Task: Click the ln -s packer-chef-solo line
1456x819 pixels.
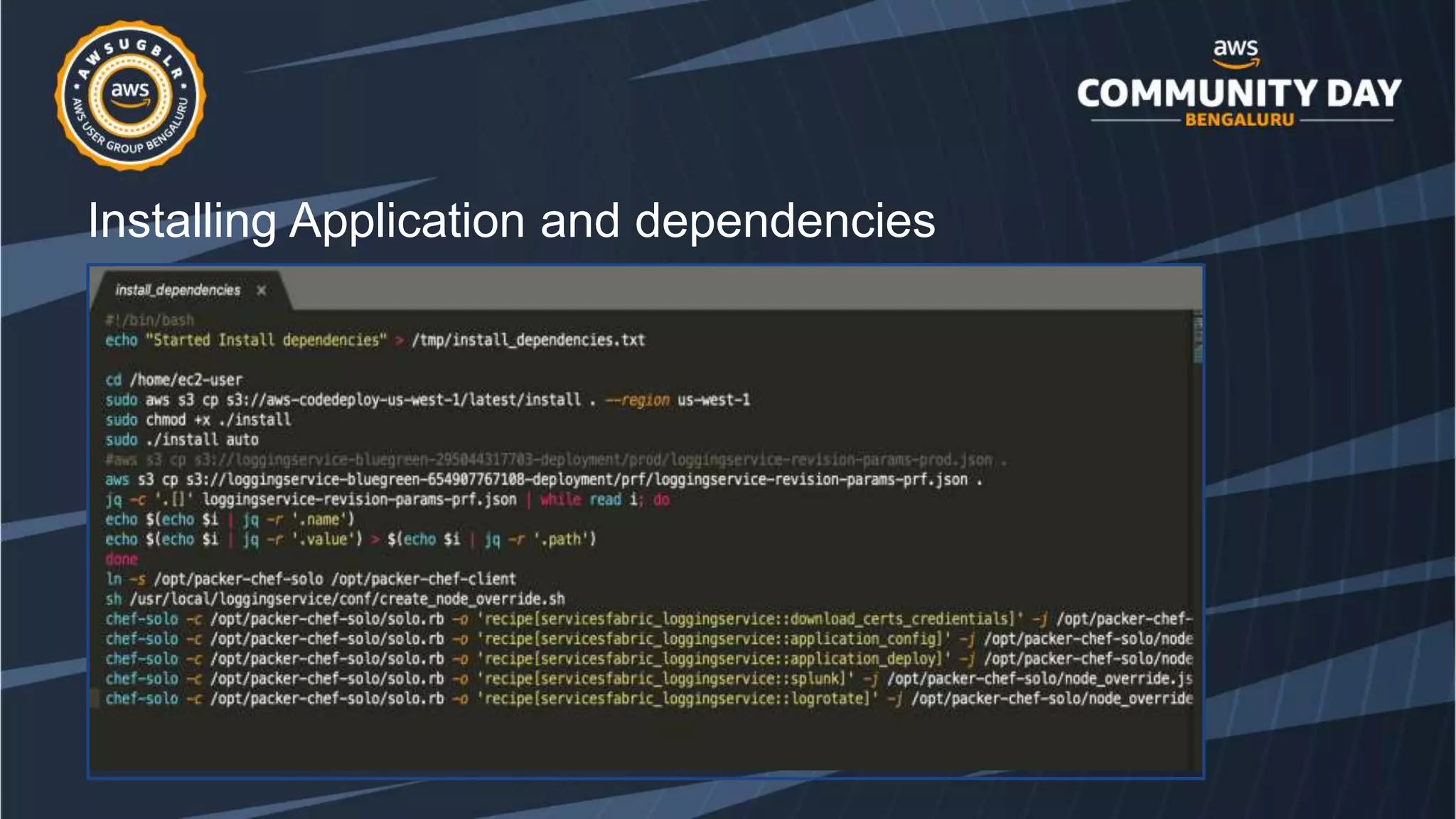Action: coord(311,579)
